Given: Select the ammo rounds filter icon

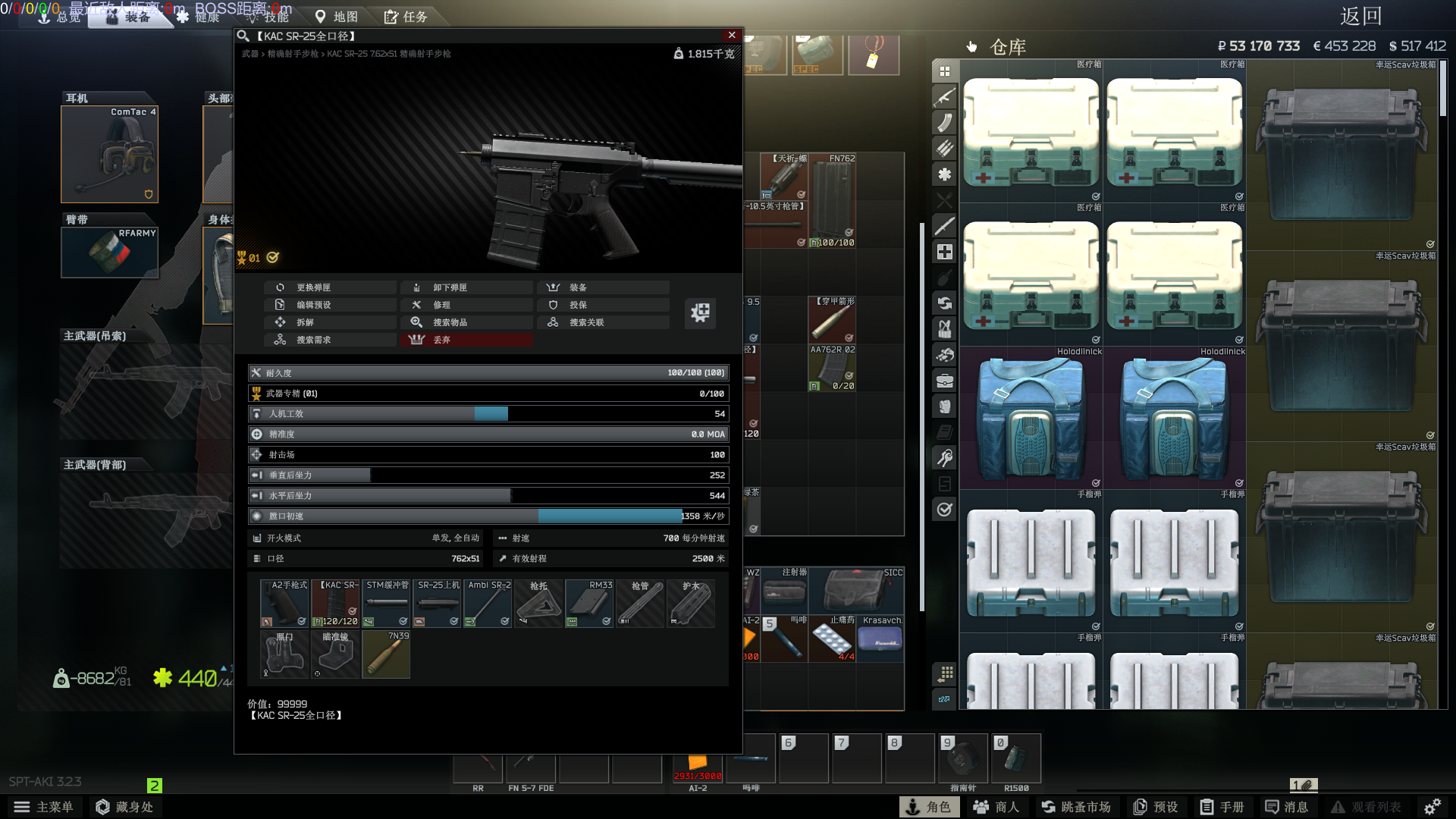Looking at the screenshot, I should tap(944, 149).
